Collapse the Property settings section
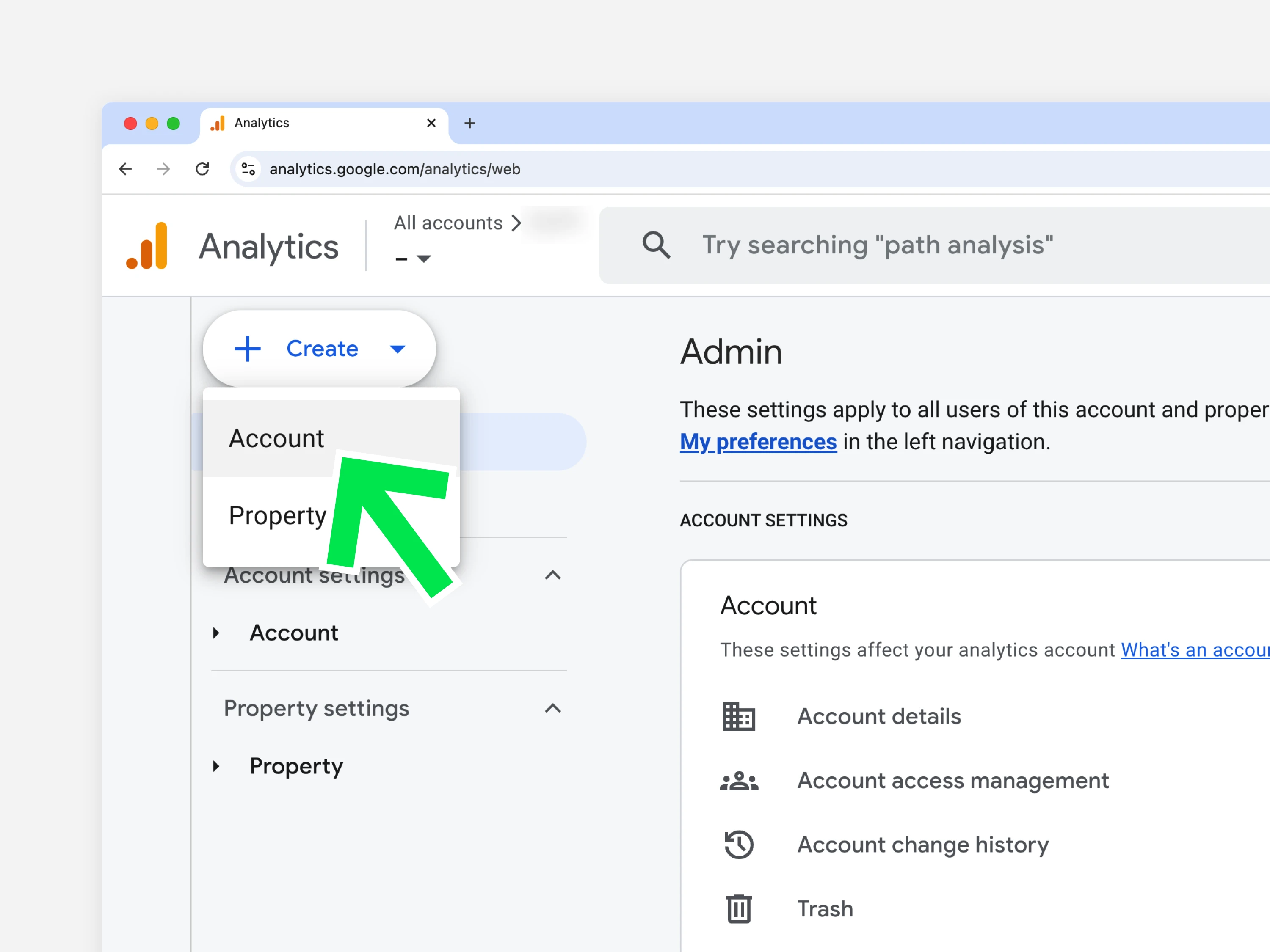Image resolution: width=1270 pixels, height=952 pixels. (552, 708)
